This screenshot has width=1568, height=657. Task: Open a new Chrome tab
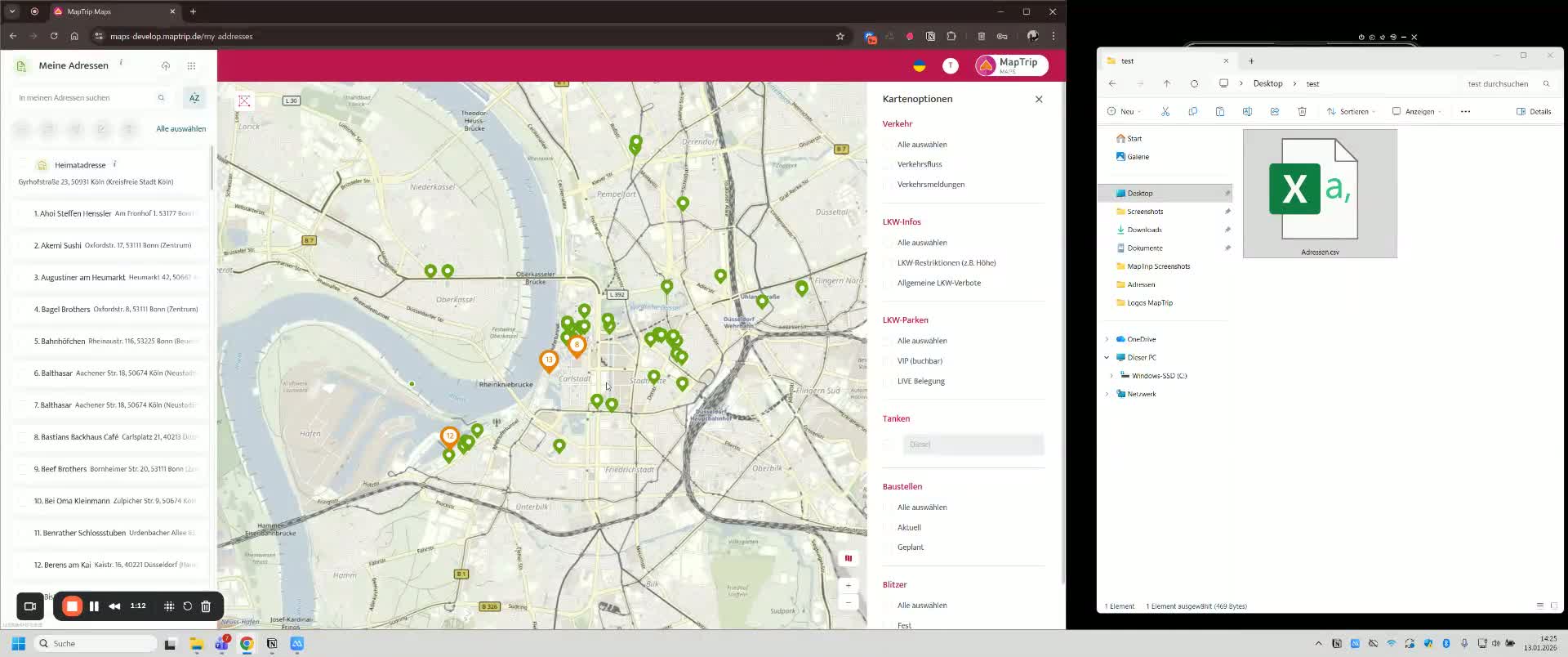click(193, 11)
